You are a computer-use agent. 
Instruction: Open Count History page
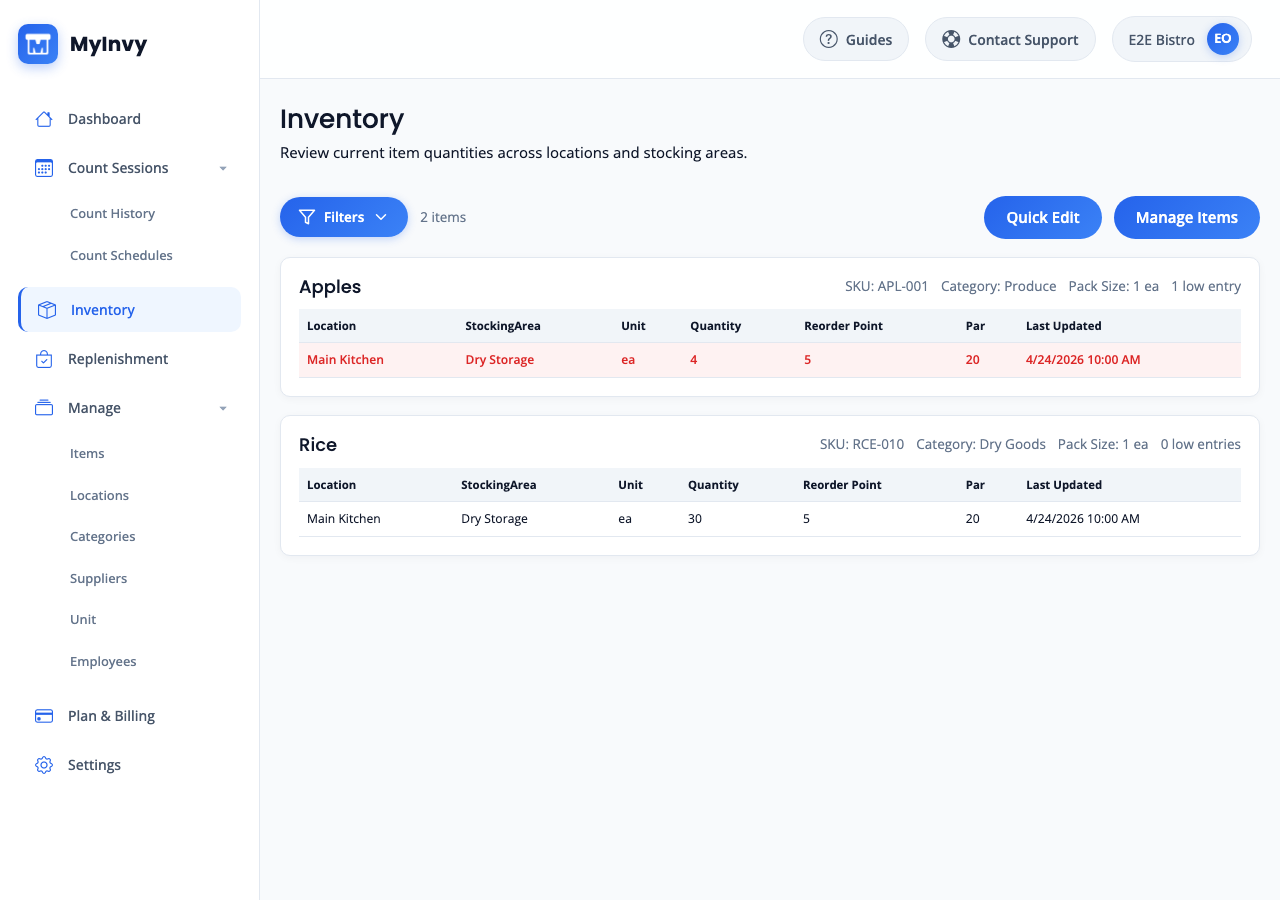coord(112,213)
